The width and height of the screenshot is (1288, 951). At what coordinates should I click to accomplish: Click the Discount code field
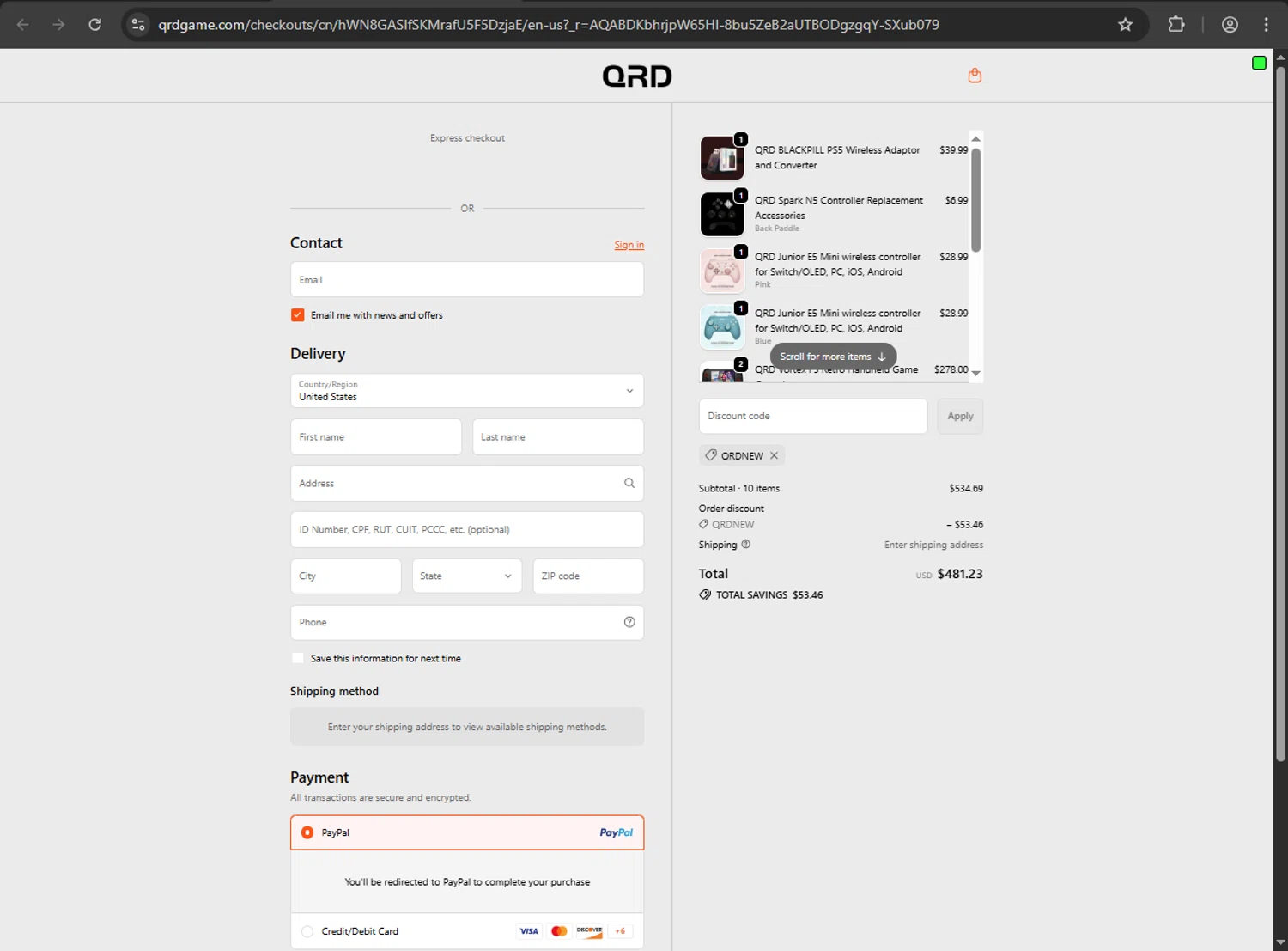tap(813, 416)
